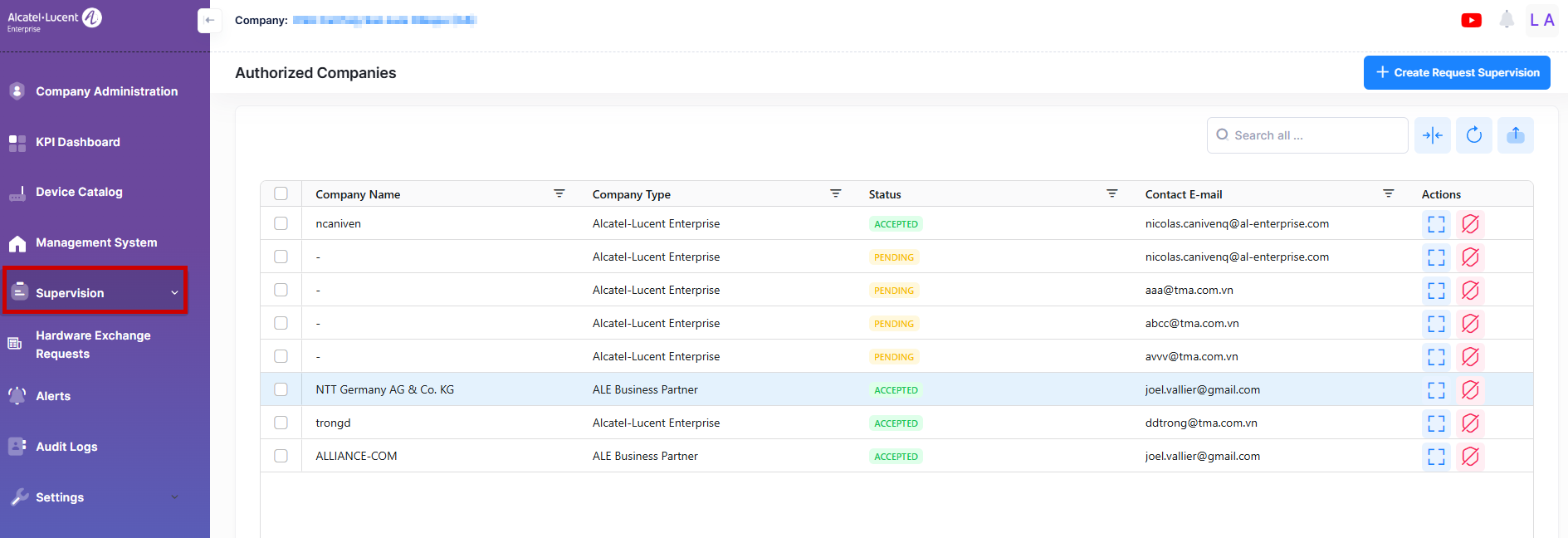Image resolution: width=1568 pixels, height=538 pixels.
Task: Check the box for trongd row
Action: [x=281, y=423]
